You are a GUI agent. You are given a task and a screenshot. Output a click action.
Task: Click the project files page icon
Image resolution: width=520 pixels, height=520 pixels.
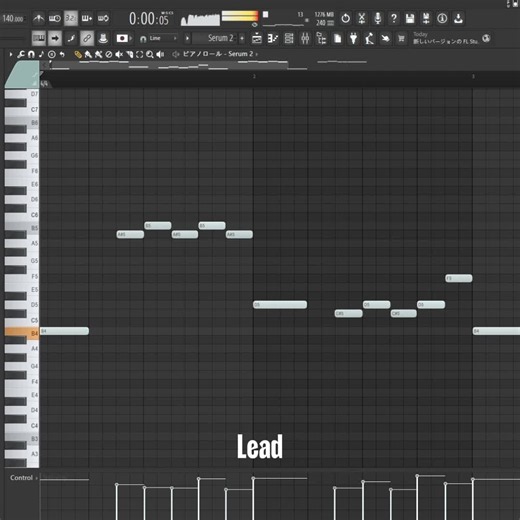(337, 39)
